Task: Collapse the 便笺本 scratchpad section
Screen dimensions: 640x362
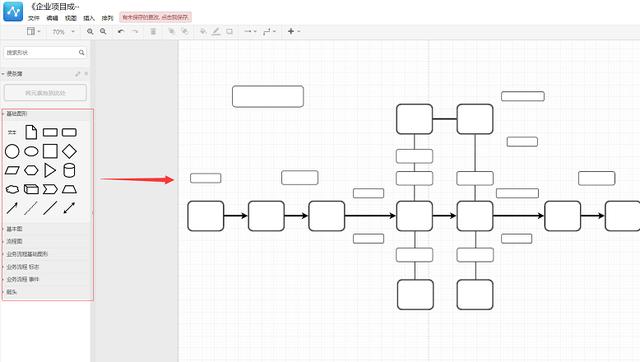Action: (x=14, y=74)
